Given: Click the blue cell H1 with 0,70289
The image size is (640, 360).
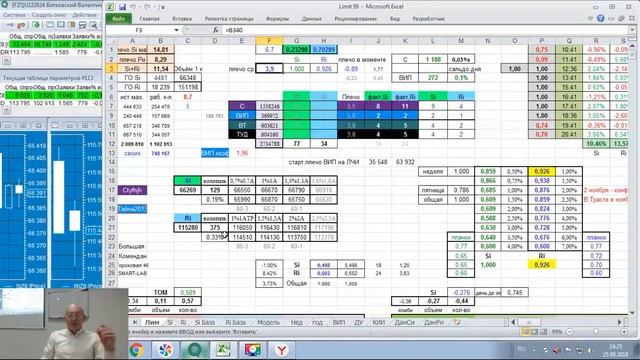Looking at the screenshot, I should [x=324, y=49].
